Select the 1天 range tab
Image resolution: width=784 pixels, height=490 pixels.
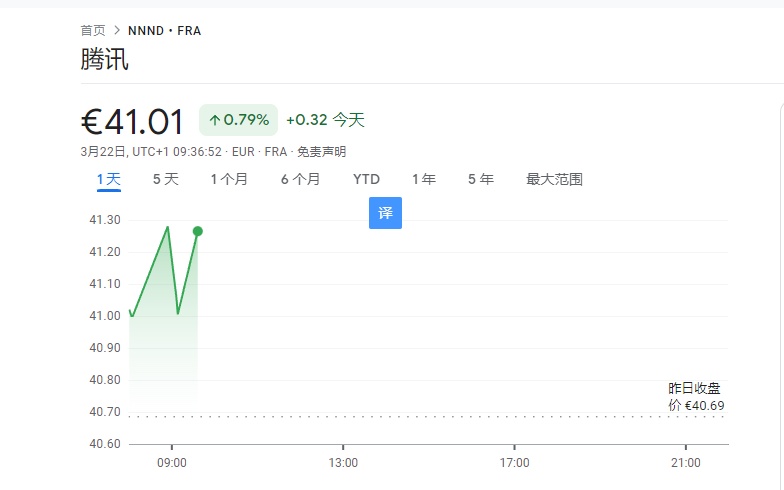point(108,180)
